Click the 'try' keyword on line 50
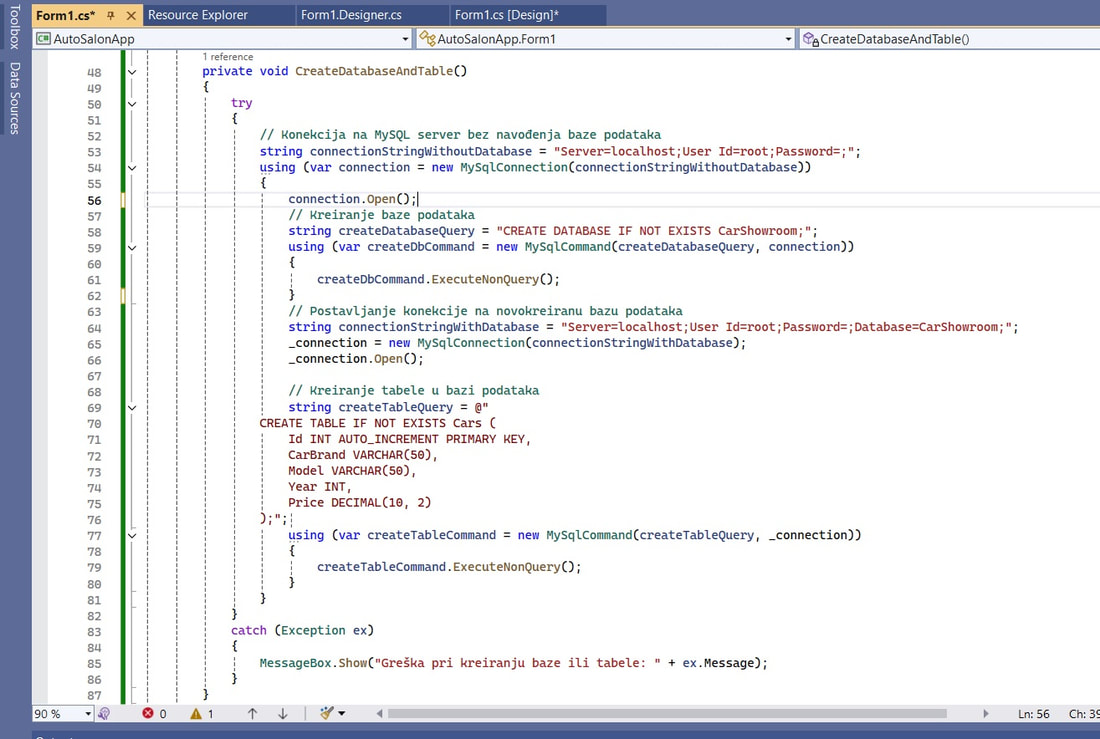Image resolution: width=1100 pixels, height=739 pixels. (x=241, y=103)
